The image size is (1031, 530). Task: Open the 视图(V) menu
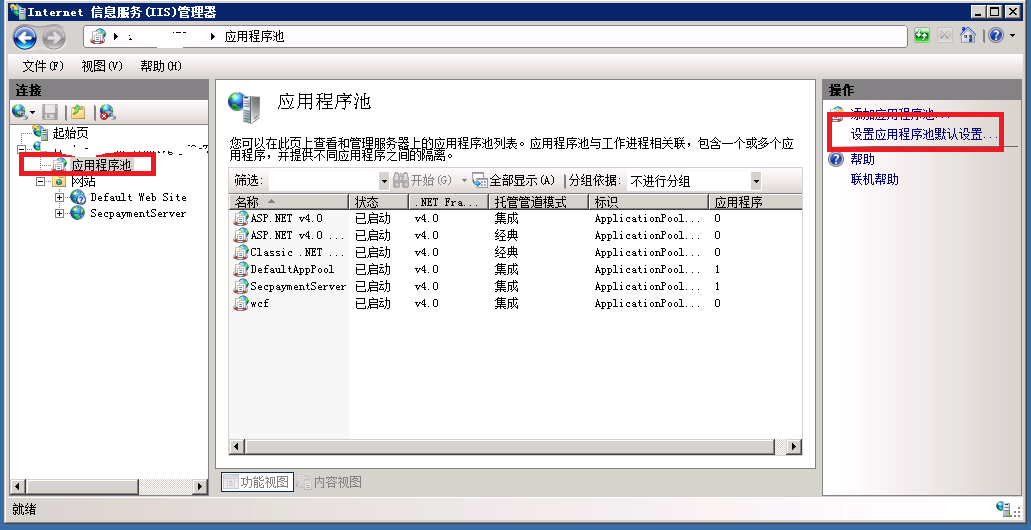pyautogui.click(x=102, y=66)
